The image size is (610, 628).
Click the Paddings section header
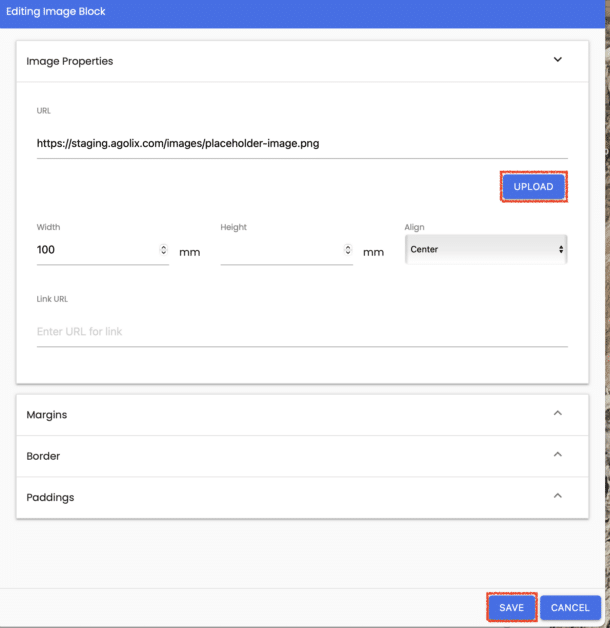coord(302,497)
